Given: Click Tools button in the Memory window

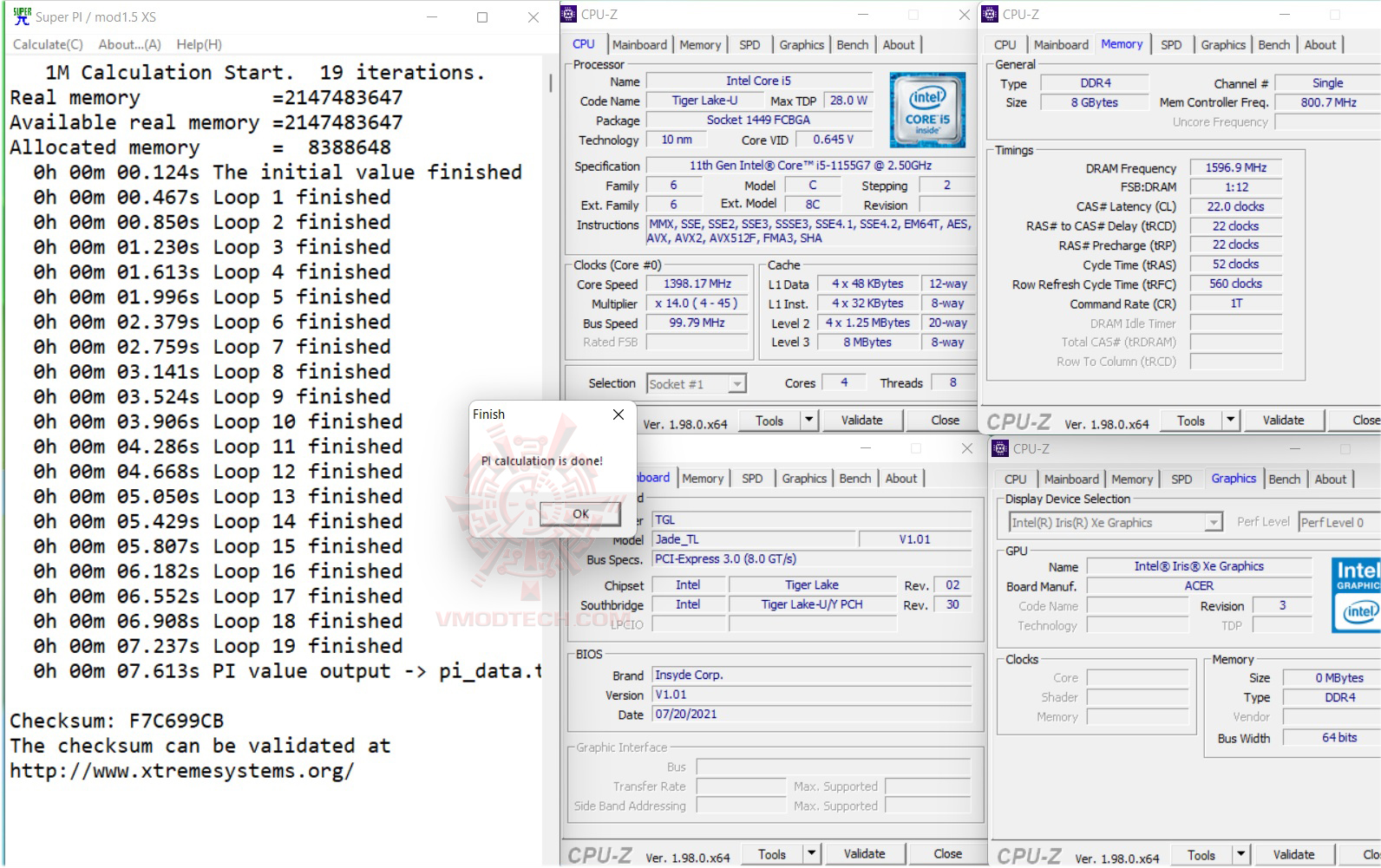Looking at the screenshot, I should pyautogui.click(x=1190, y=421).
